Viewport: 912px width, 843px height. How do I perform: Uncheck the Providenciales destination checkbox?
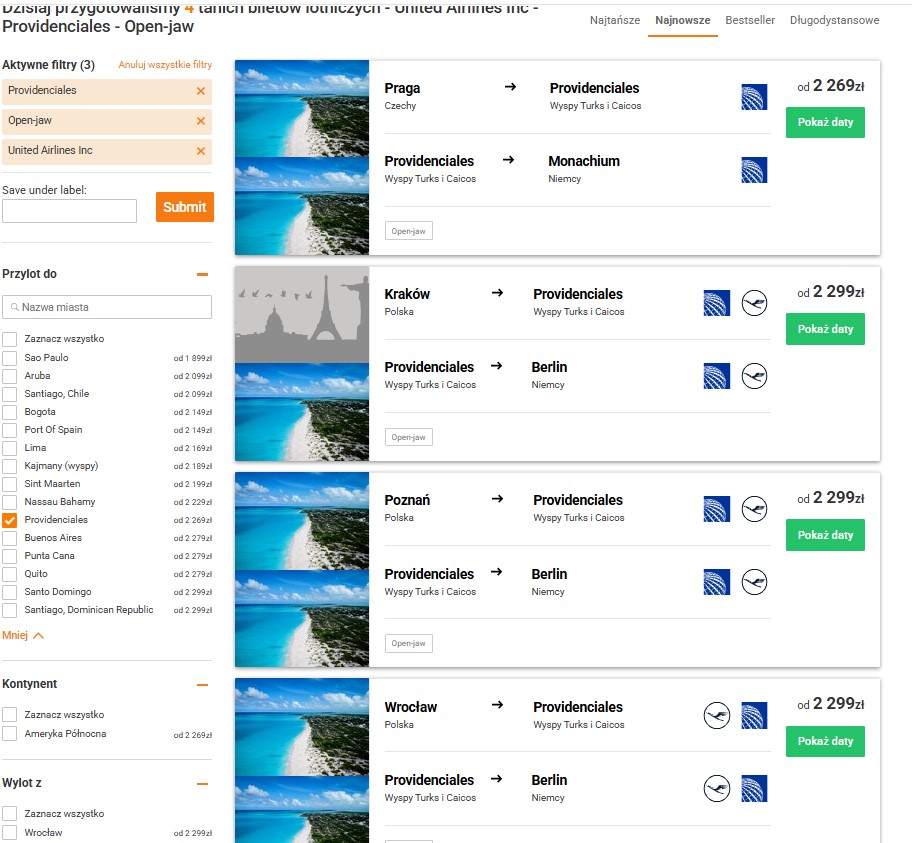click(9, 520)
